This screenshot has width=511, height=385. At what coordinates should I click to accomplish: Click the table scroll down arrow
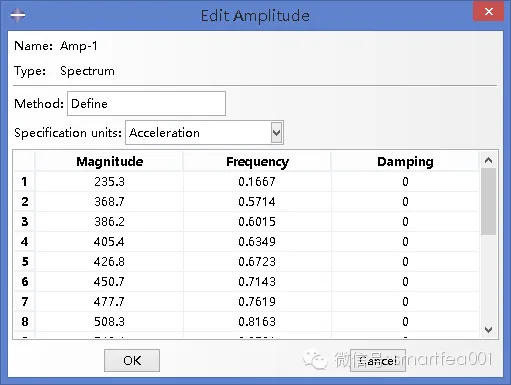coord(489,330)
